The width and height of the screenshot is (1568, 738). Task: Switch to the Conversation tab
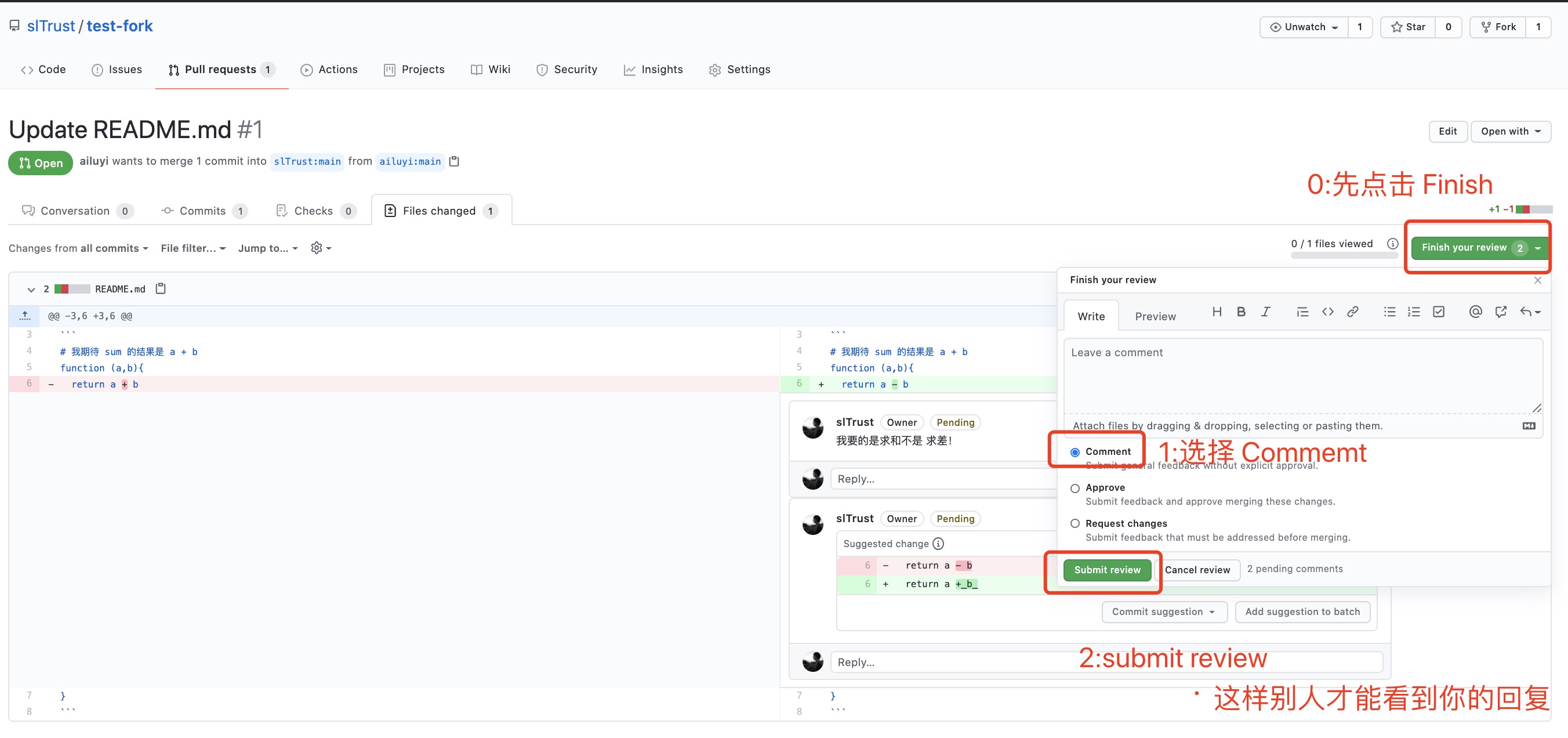tap(75, 211)
